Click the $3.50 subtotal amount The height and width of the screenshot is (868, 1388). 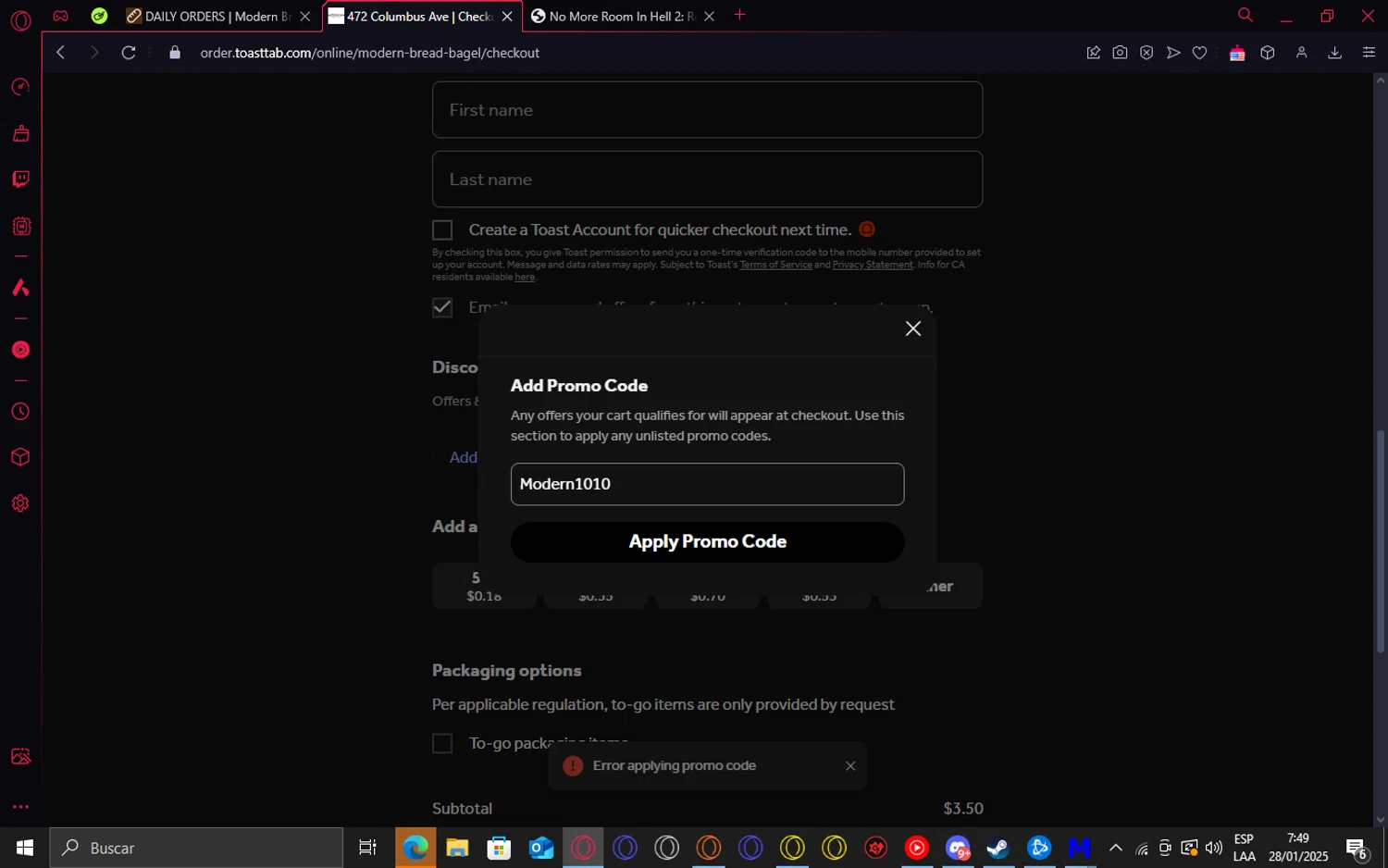963,809
